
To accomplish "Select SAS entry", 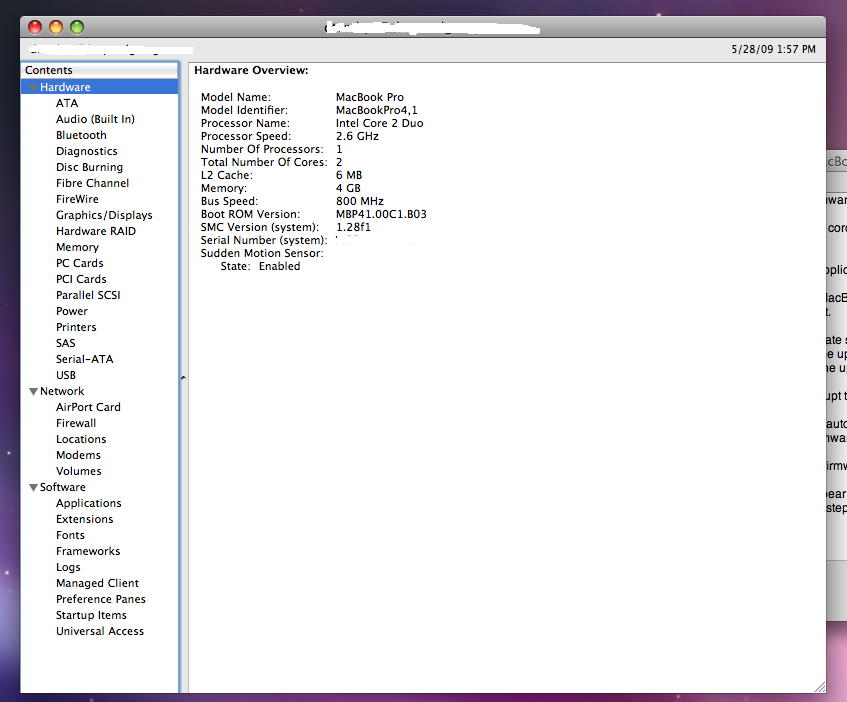I will click(x=65, y=343).
